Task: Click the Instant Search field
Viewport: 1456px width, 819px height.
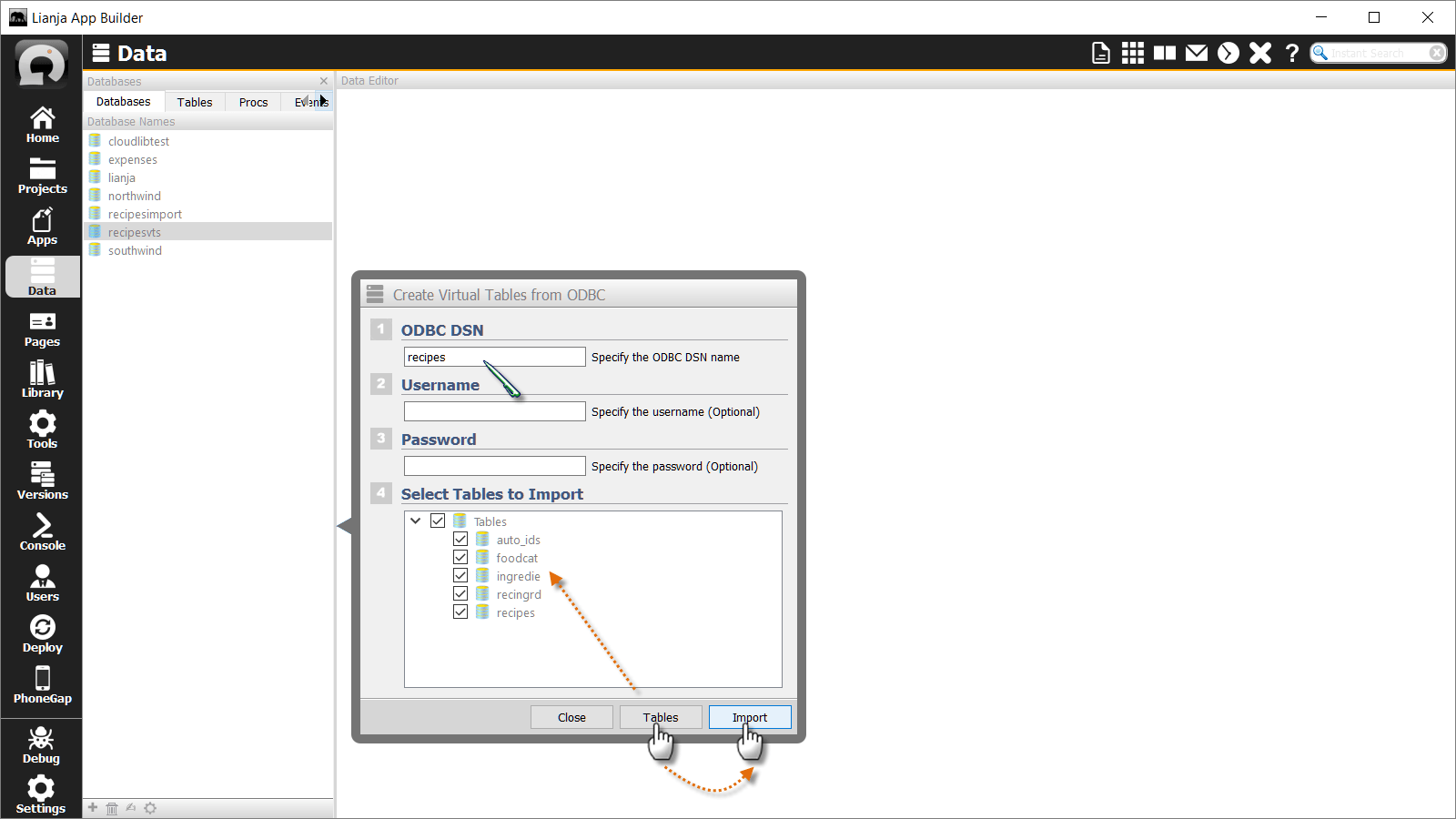Action: (1374, 53)
